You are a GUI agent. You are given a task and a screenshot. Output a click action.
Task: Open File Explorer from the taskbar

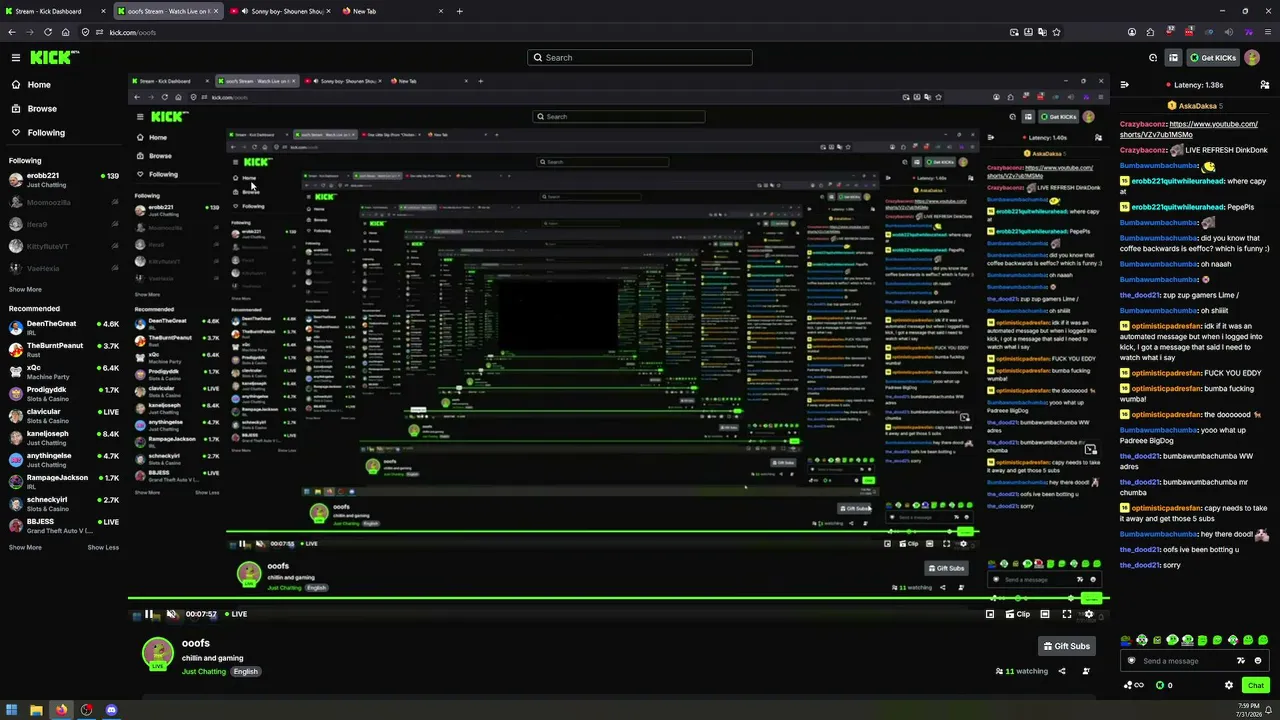click(36, 710)
